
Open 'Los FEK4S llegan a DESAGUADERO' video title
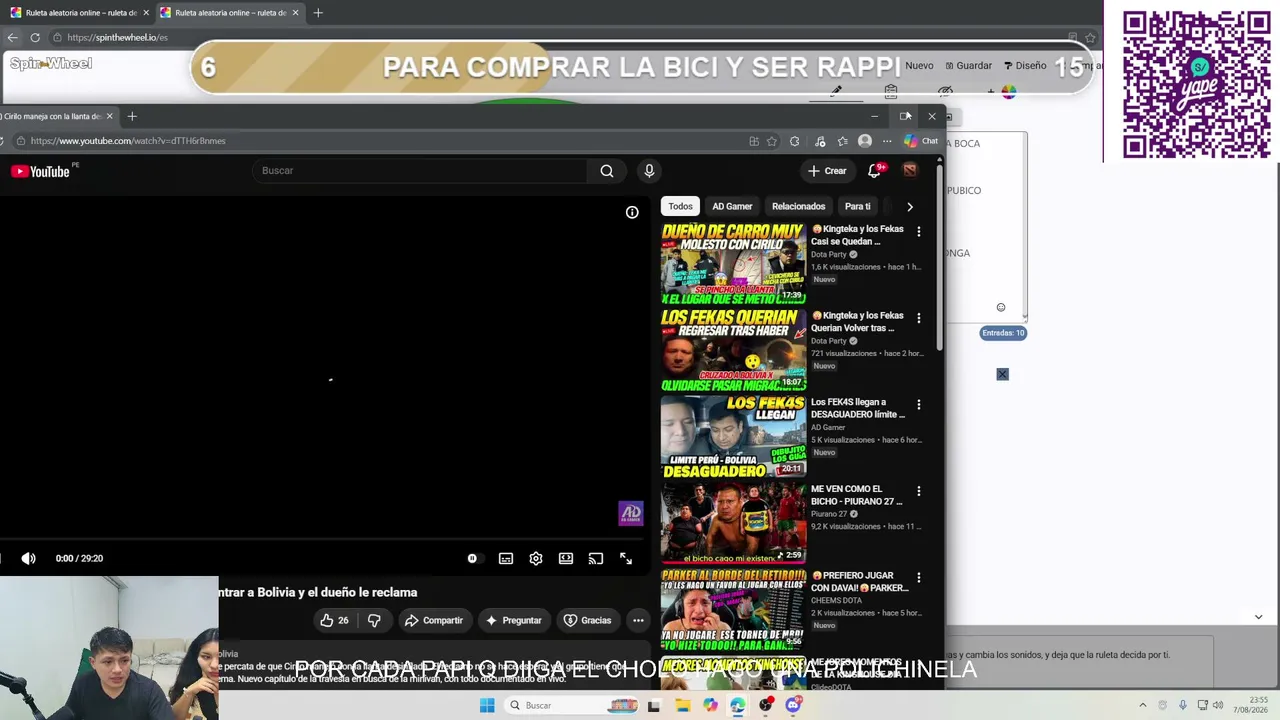click(858, 408)
